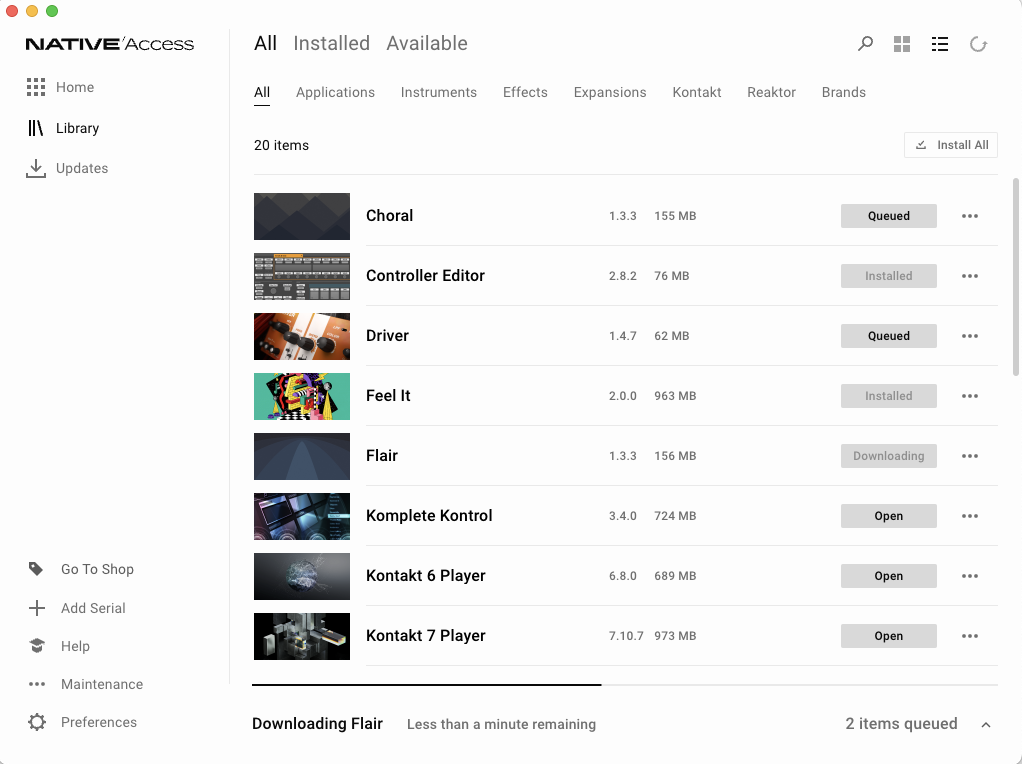
Task: Show All products top tab
Action: click(265, 43)
